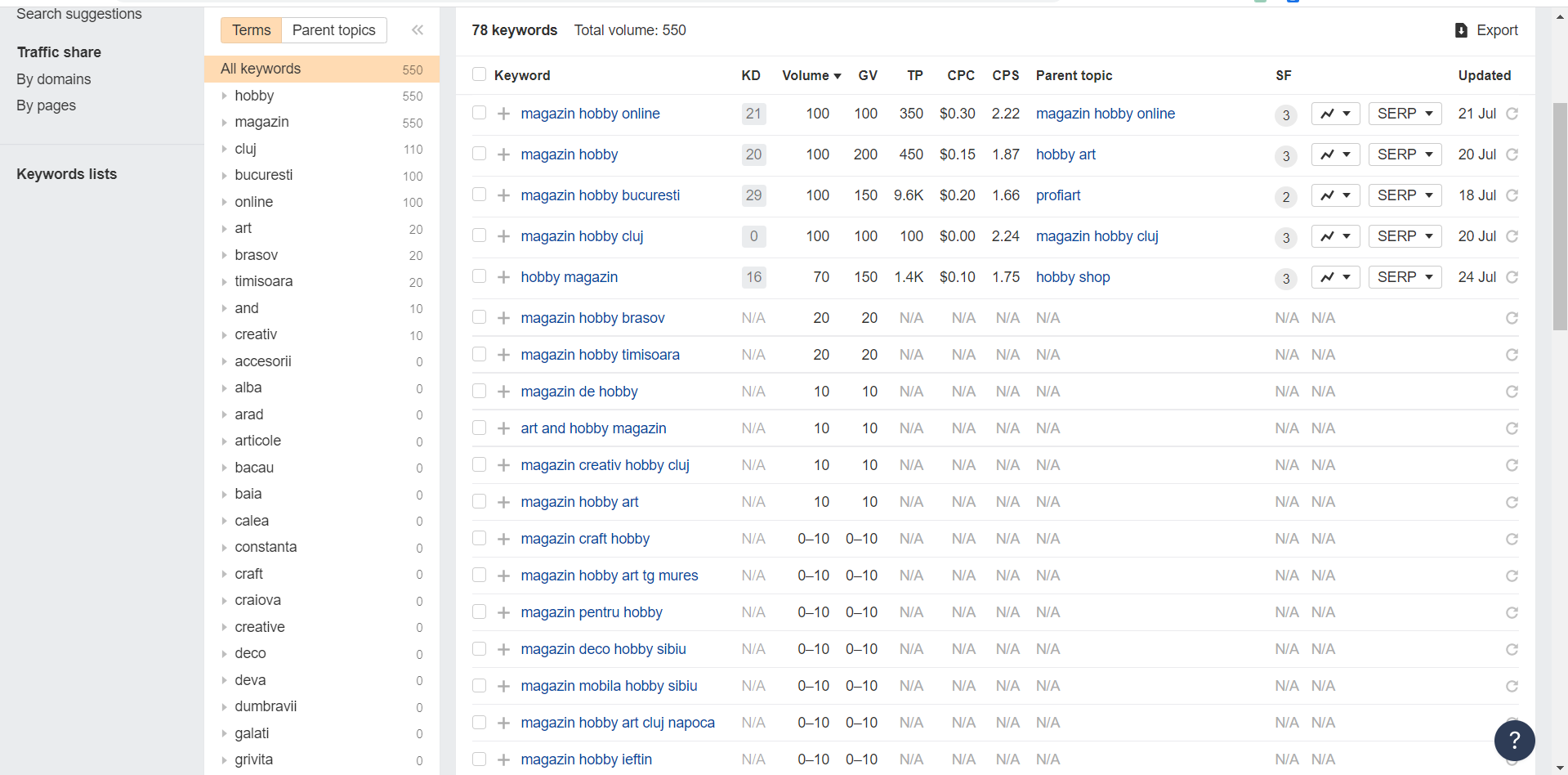Check the magazin hobby art tg mures checkbox

479,575
